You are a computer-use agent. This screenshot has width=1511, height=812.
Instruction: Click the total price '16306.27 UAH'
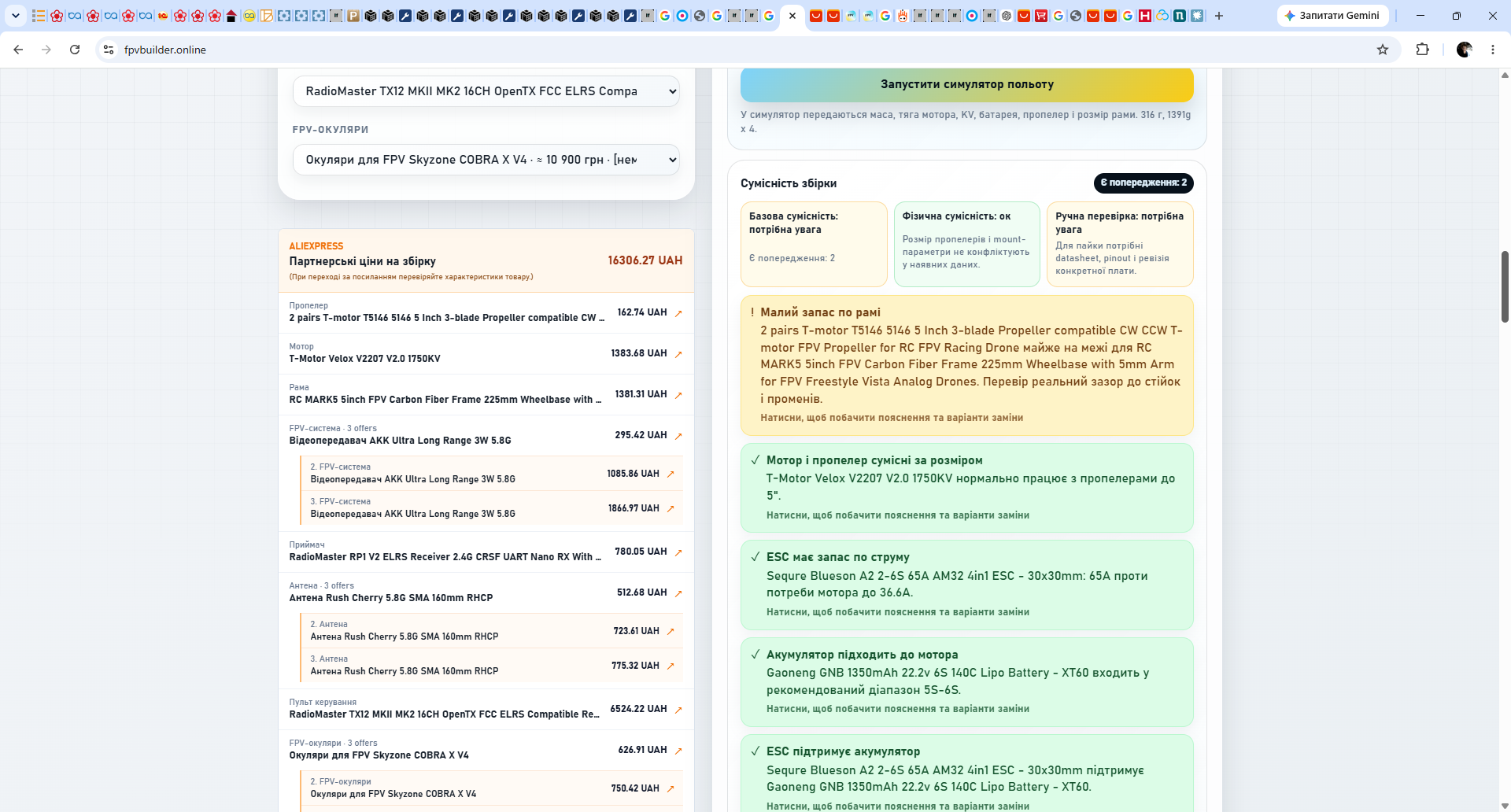(x=645, y=260)
